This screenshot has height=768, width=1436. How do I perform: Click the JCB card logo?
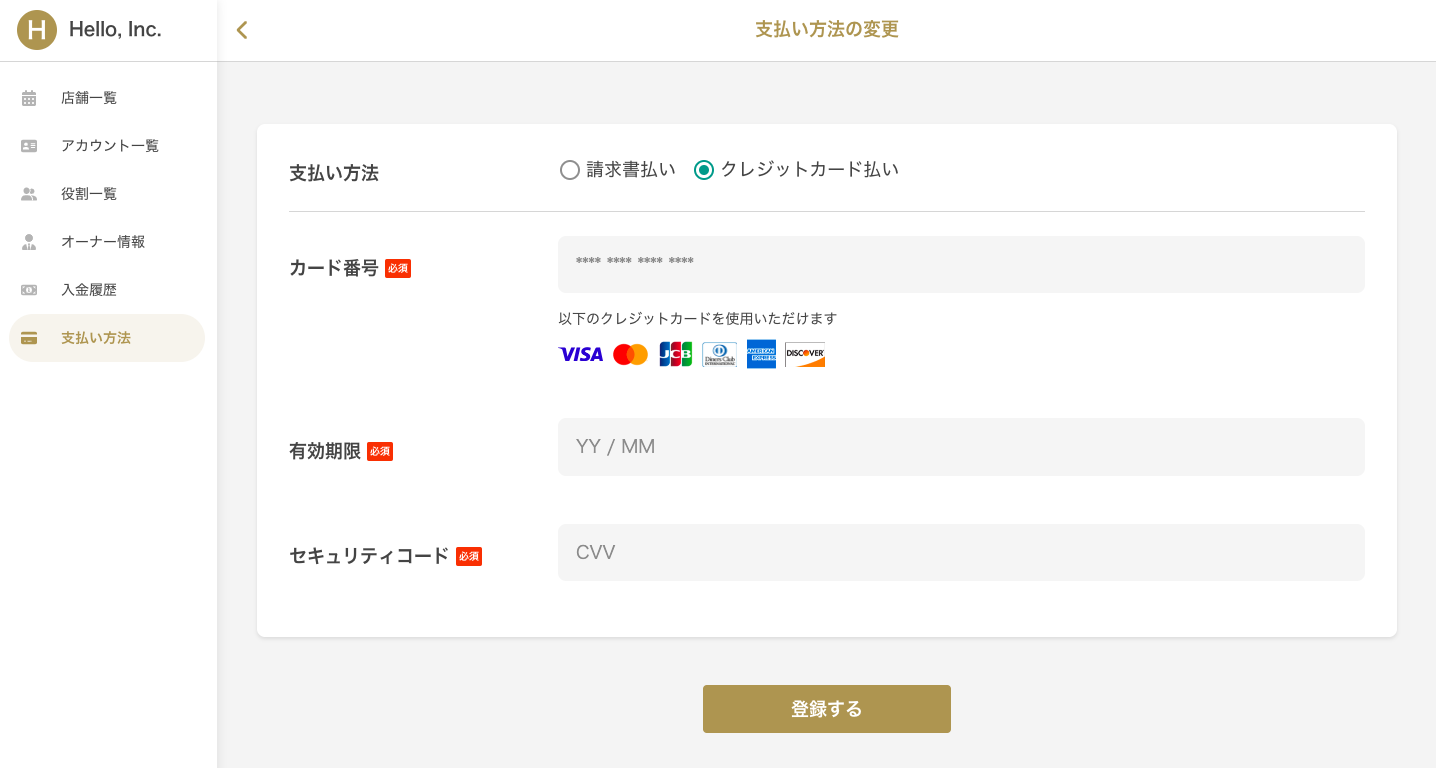(675, 353)
